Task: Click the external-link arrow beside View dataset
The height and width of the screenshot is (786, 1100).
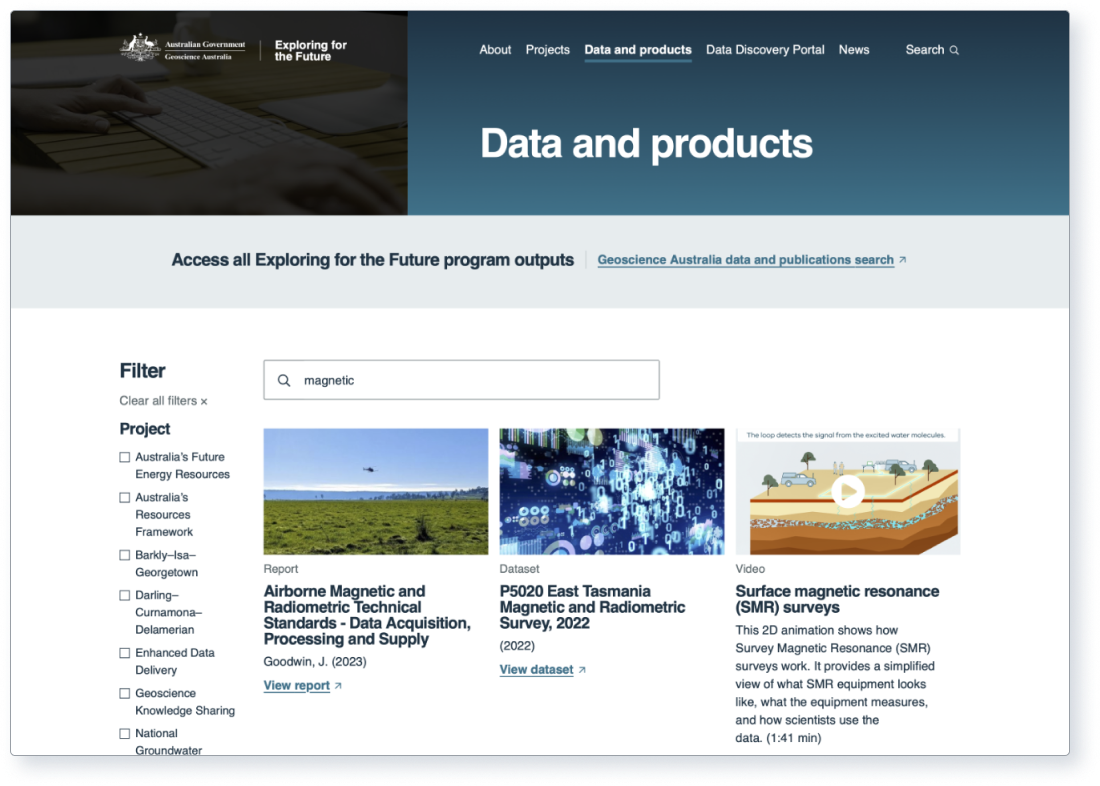Action: pyautogui.click(x=580, y=669)
